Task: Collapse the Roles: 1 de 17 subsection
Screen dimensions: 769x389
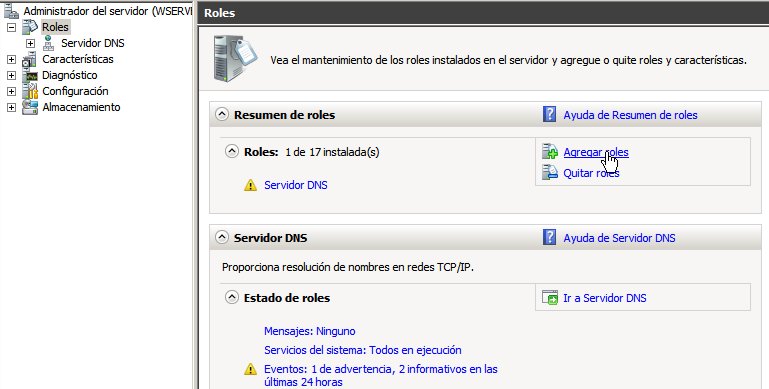Action: point(232,152)
